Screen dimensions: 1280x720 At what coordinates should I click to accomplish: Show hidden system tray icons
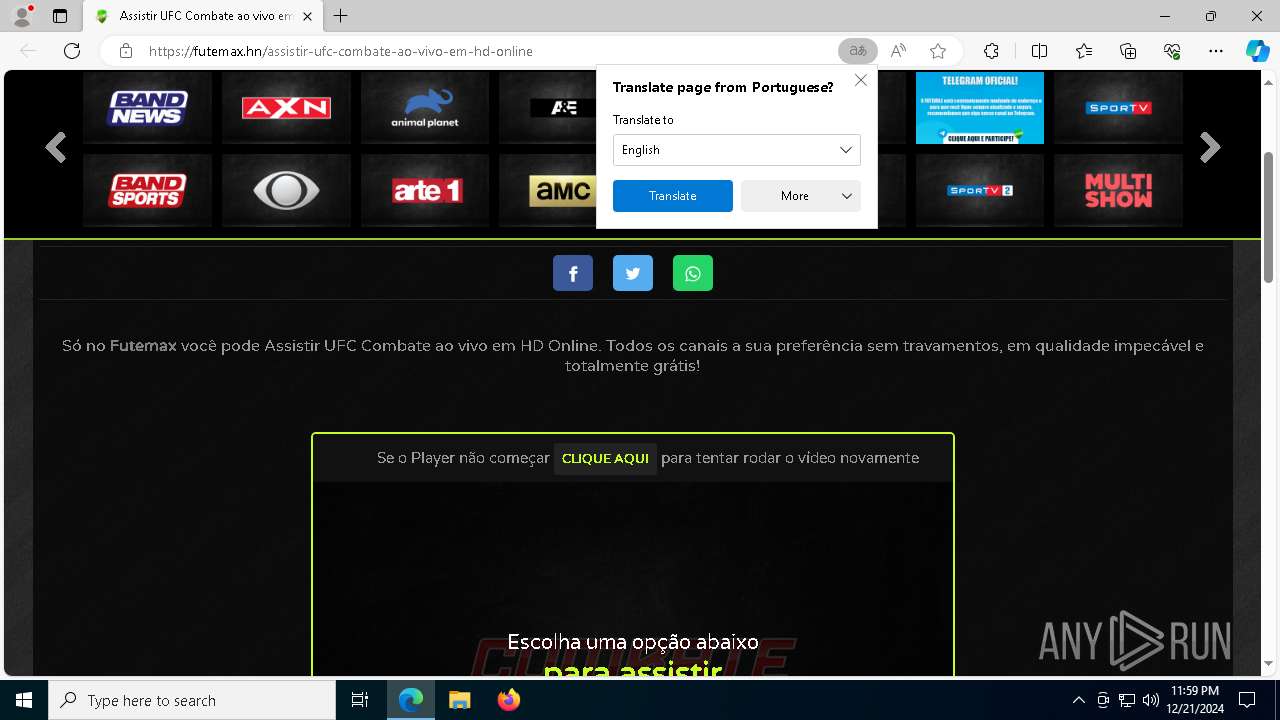pos(1078,700)
